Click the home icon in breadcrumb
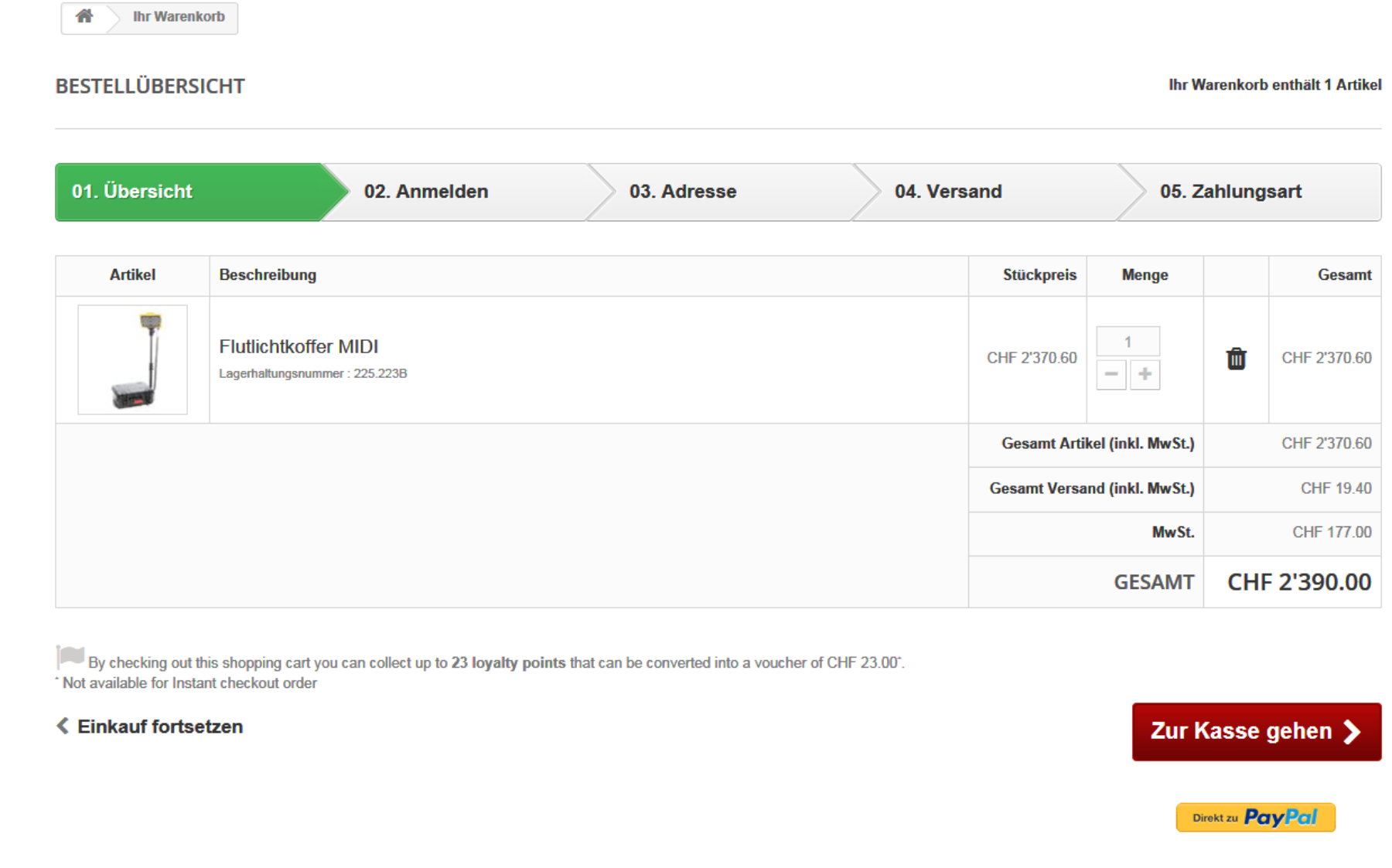 coord(84,16)
